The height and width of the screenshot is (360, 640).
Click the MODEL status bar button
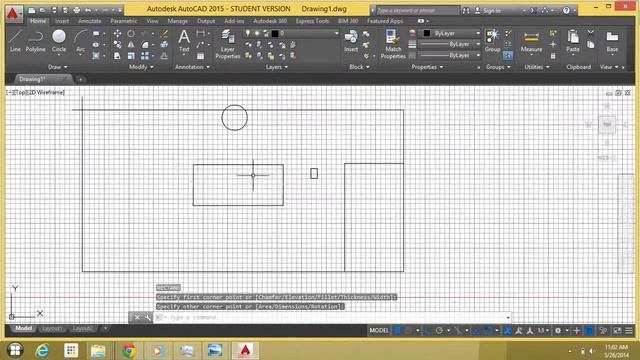(x=379, y=330)
